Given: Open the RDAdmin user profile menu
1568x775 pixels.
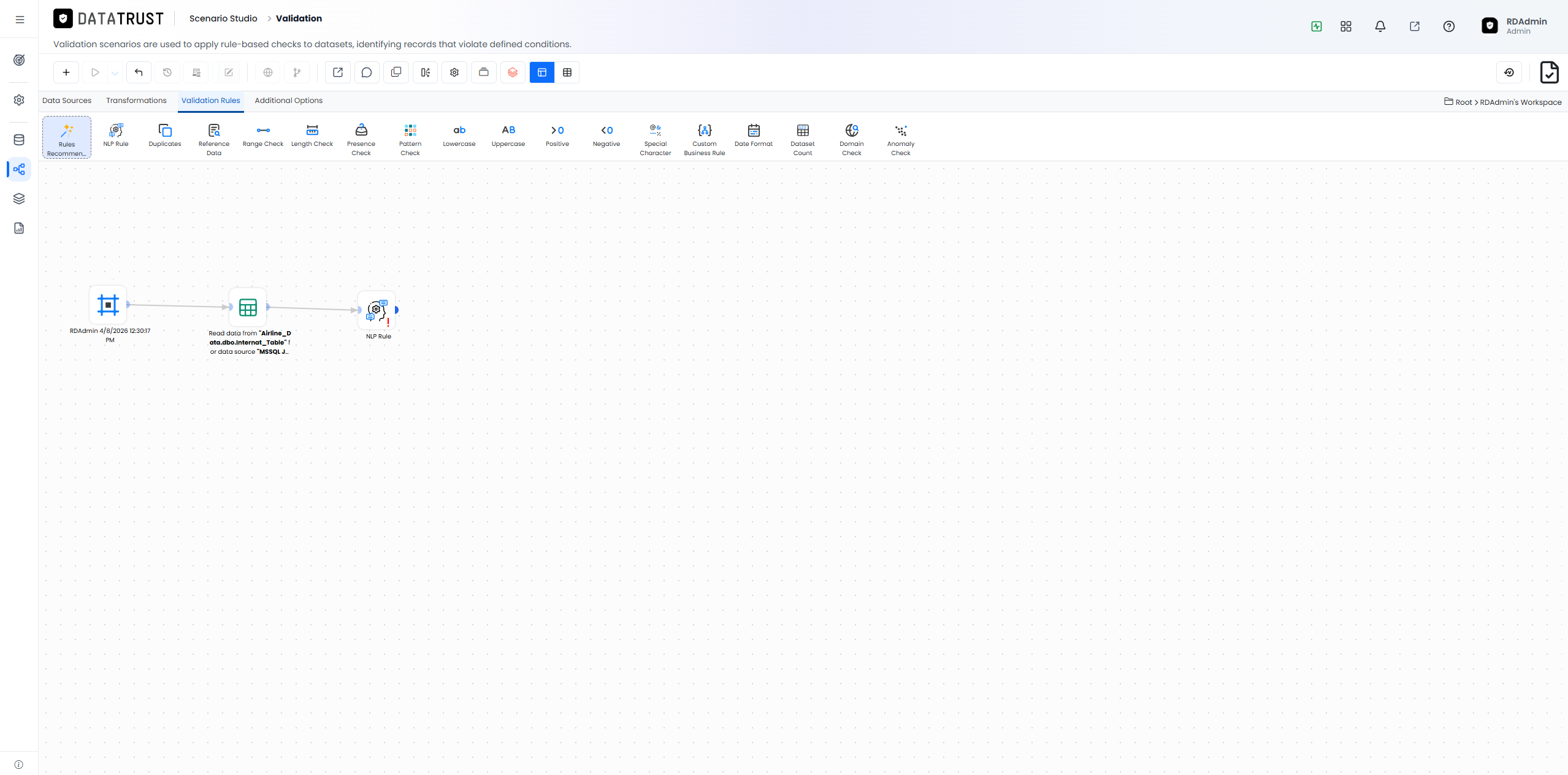Looking at the screenshot, I should [x=1515, y=26].
